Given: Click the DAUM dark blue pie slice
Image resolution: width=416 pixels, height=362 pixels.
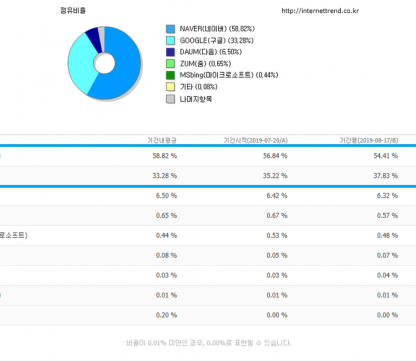Looking at the screenshot, I should pyautogui.click(x=94, y=39).
